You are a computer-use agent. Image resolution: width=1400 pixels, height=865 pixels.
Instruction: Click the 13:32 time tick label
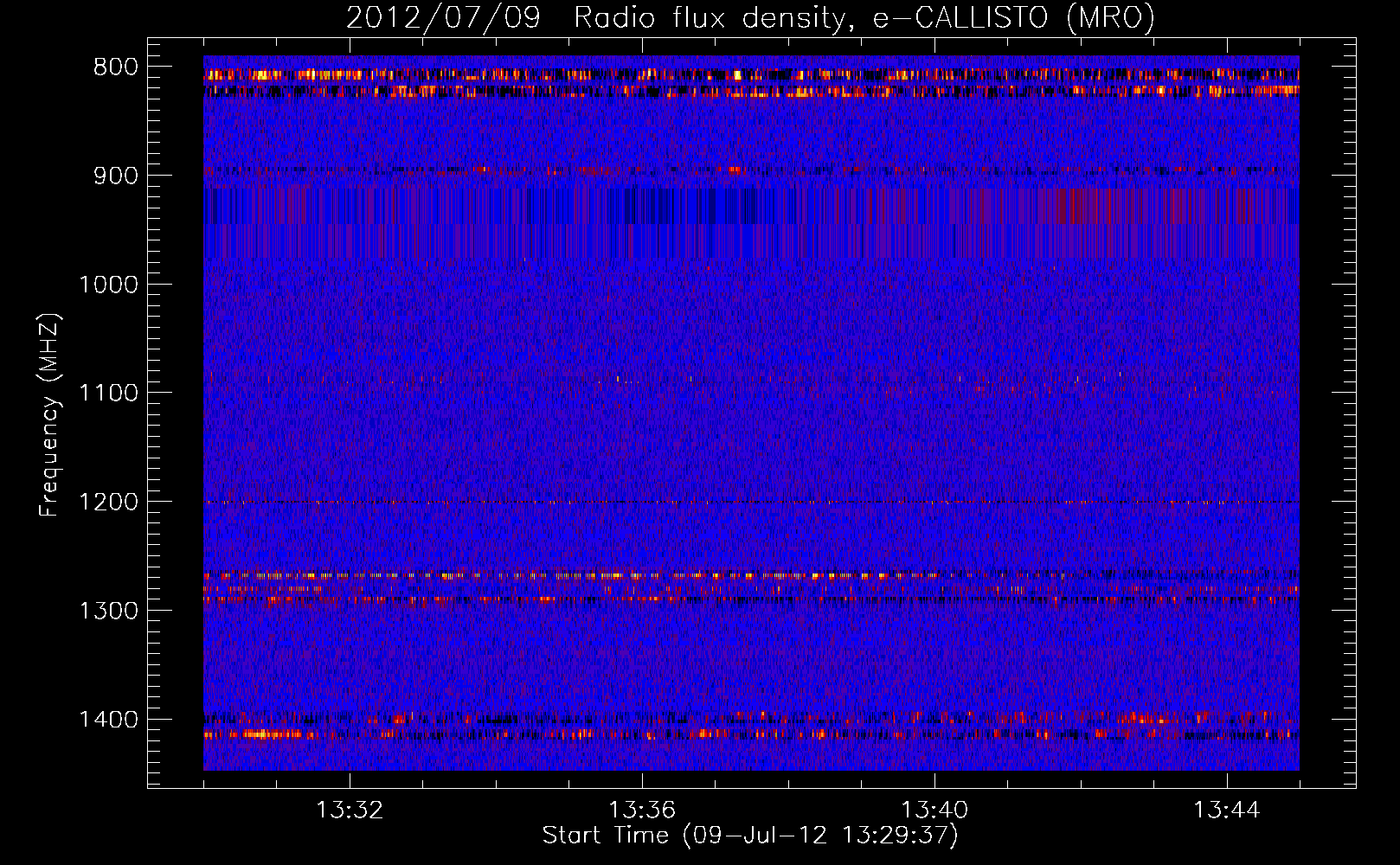tap(350, 811)
